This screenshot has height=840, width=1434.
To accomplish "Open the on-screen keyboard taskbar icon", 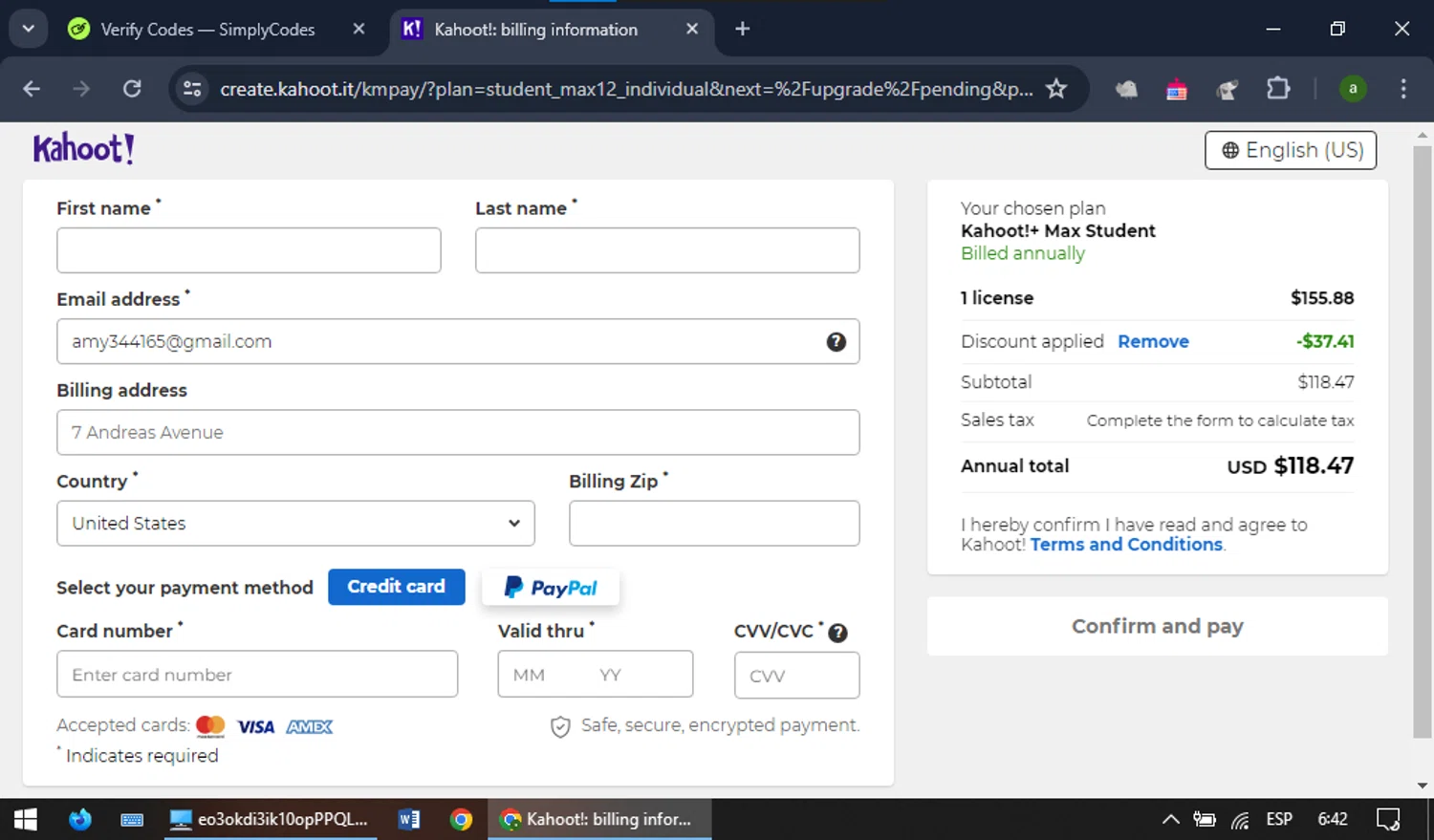I will tap(132, 819).
